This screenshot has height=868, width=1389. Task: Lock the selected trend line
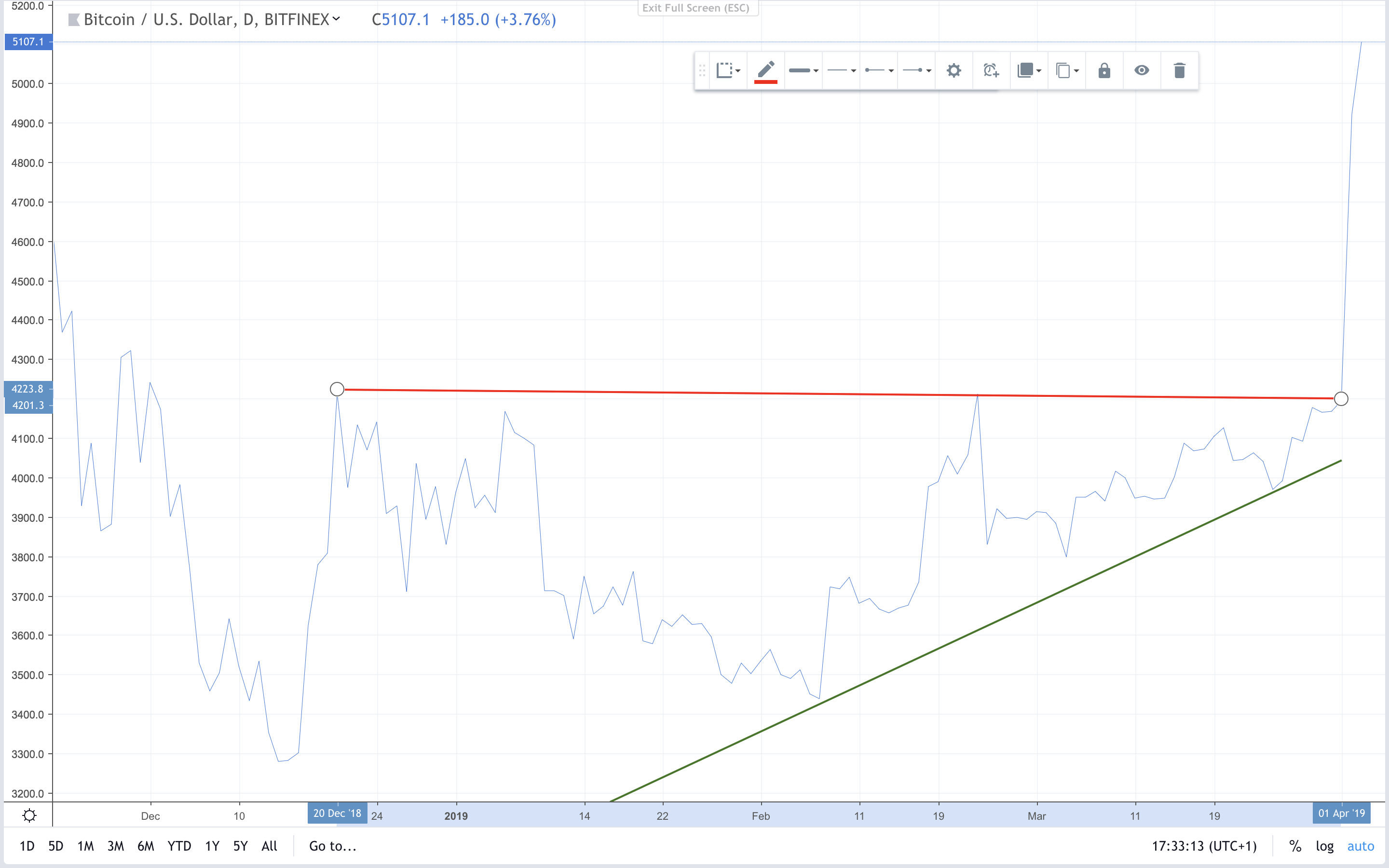click(1104, 70)
